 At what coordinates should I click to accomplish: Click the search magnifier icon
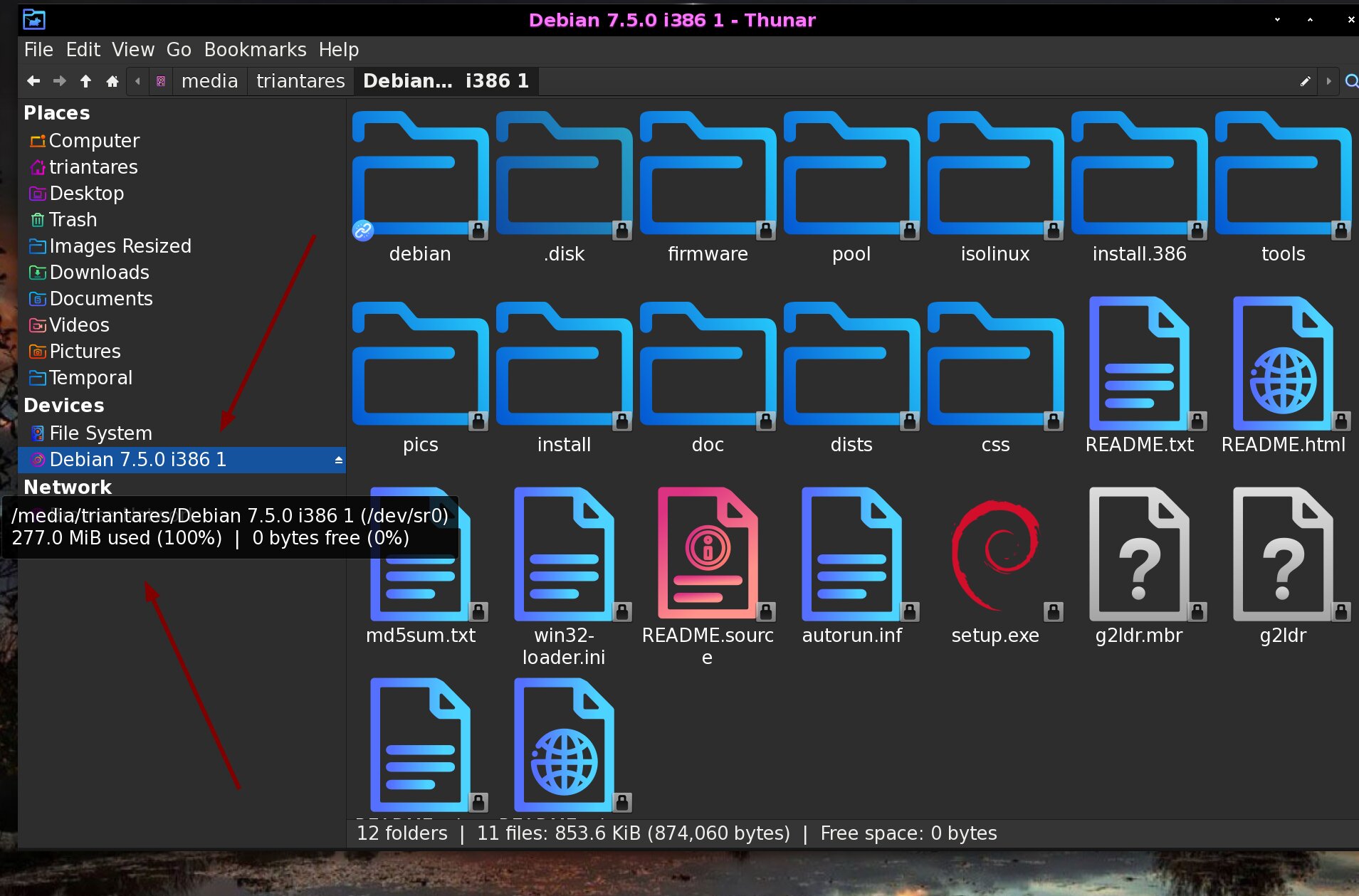coord(1350,81)
